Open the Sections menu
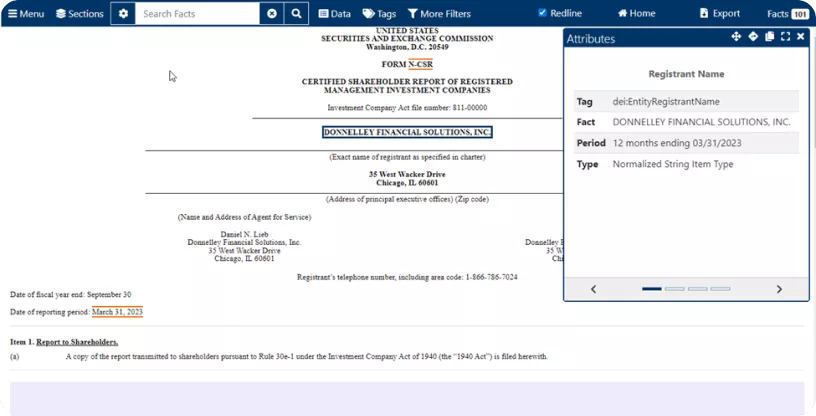 [80, 14]
